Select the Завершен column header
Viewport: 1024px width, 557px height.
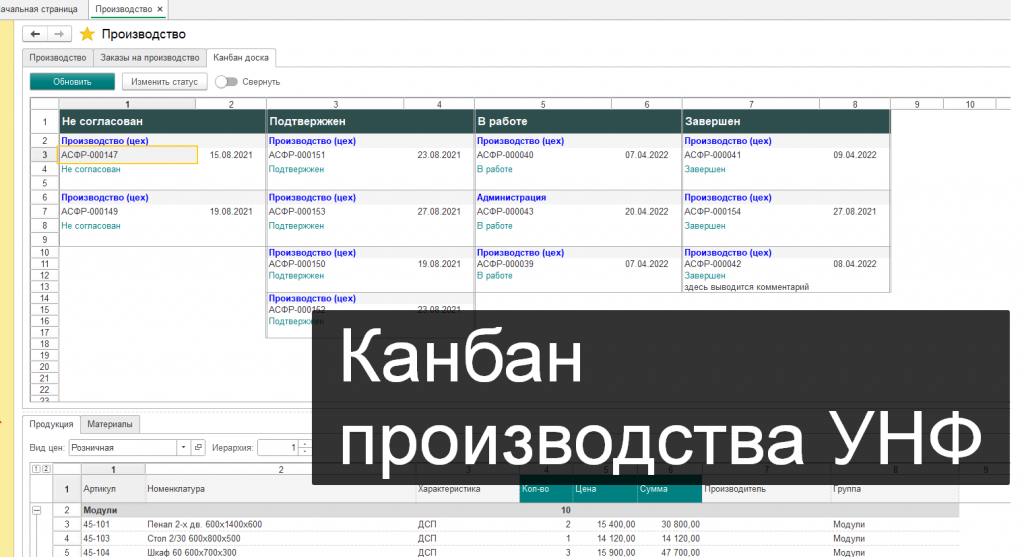(x=786, y=121)
